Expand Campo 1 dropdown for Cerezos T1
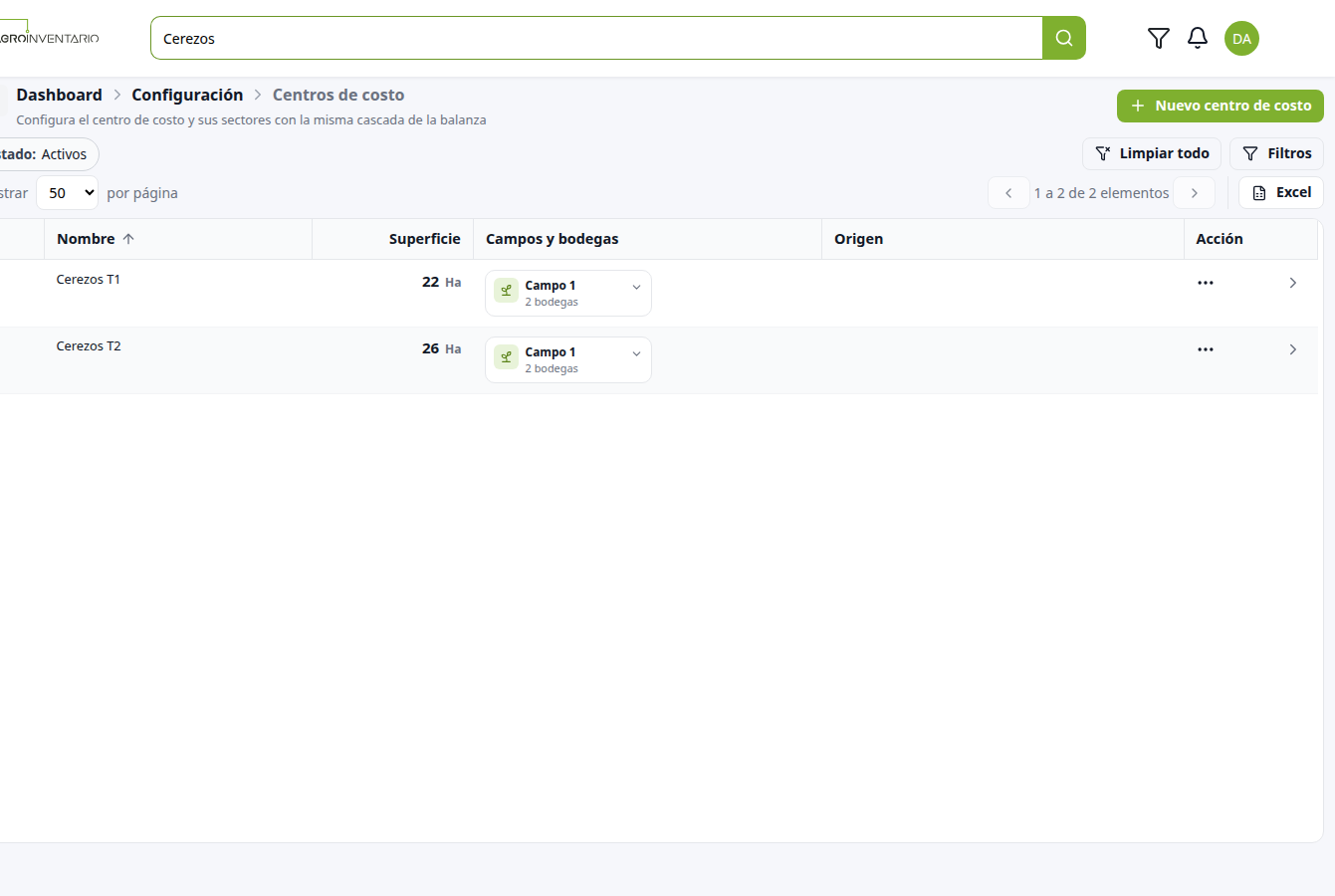 637,288
